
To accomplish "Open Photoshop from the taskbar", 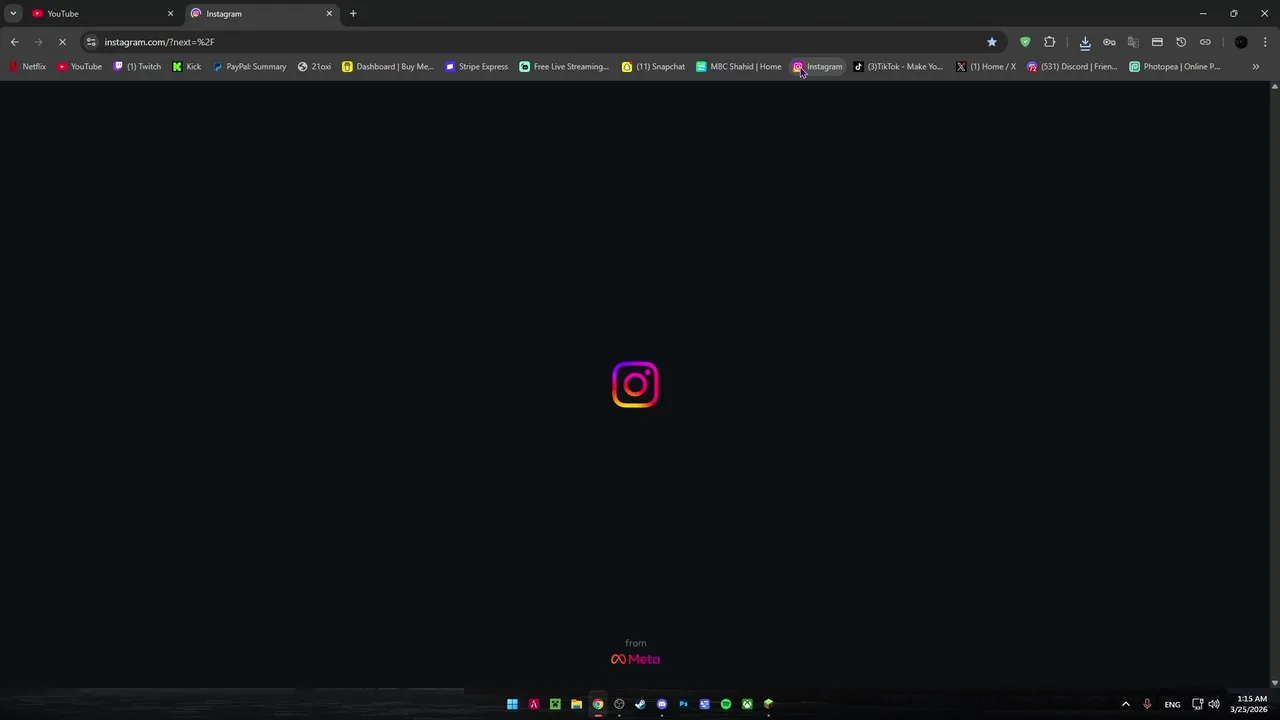I will [683, 704].
